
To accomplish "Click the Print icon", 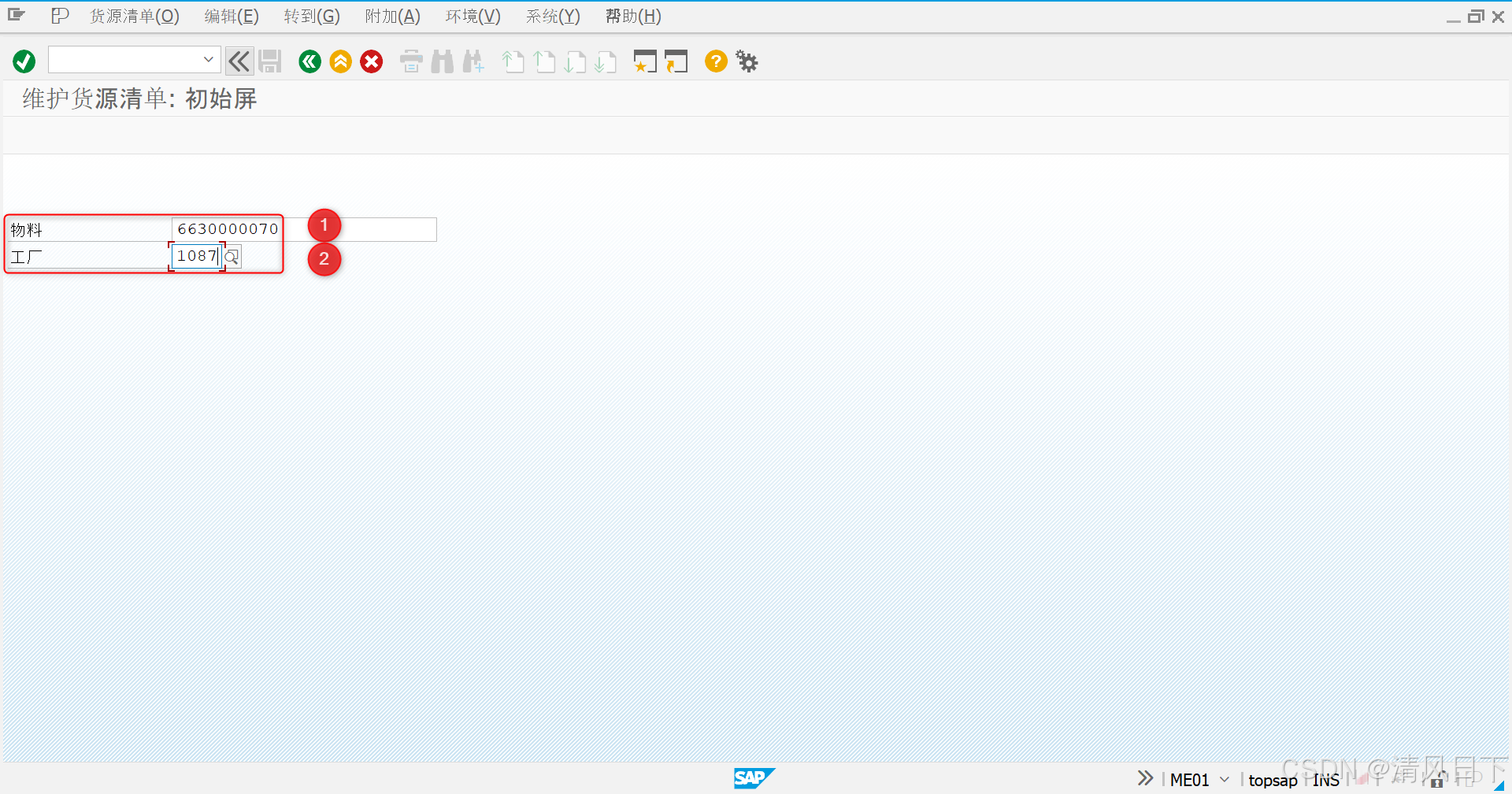I will click(411, 61).
